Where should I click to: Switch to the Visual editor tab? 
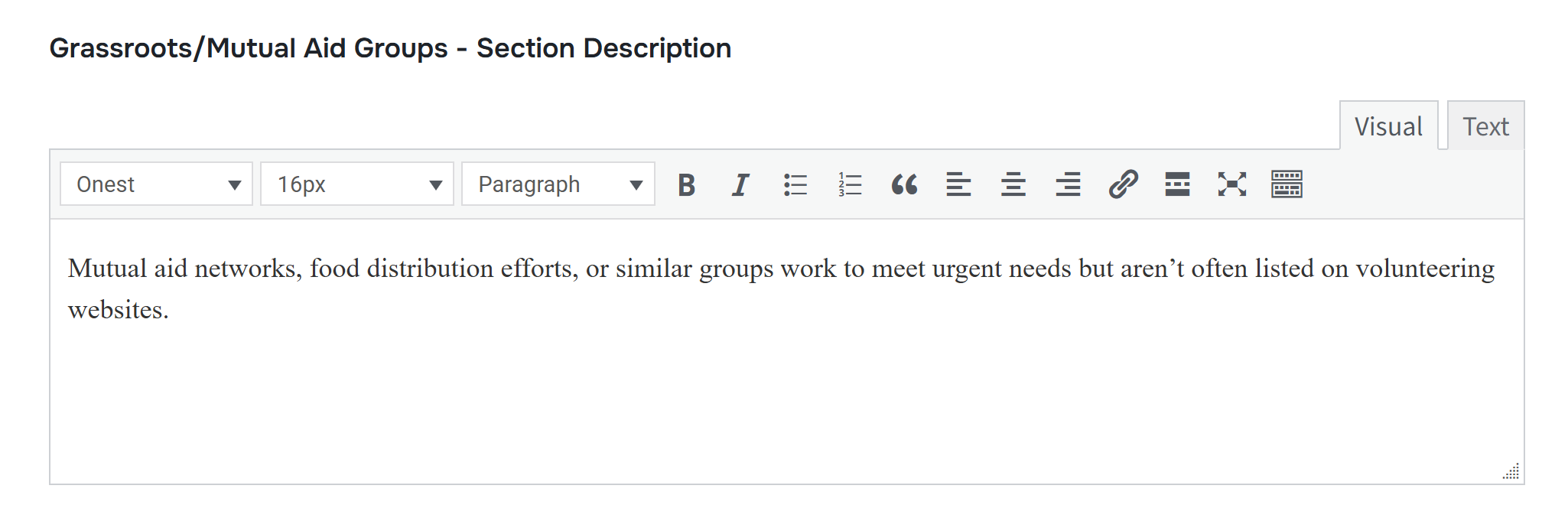coord(1388,126)
